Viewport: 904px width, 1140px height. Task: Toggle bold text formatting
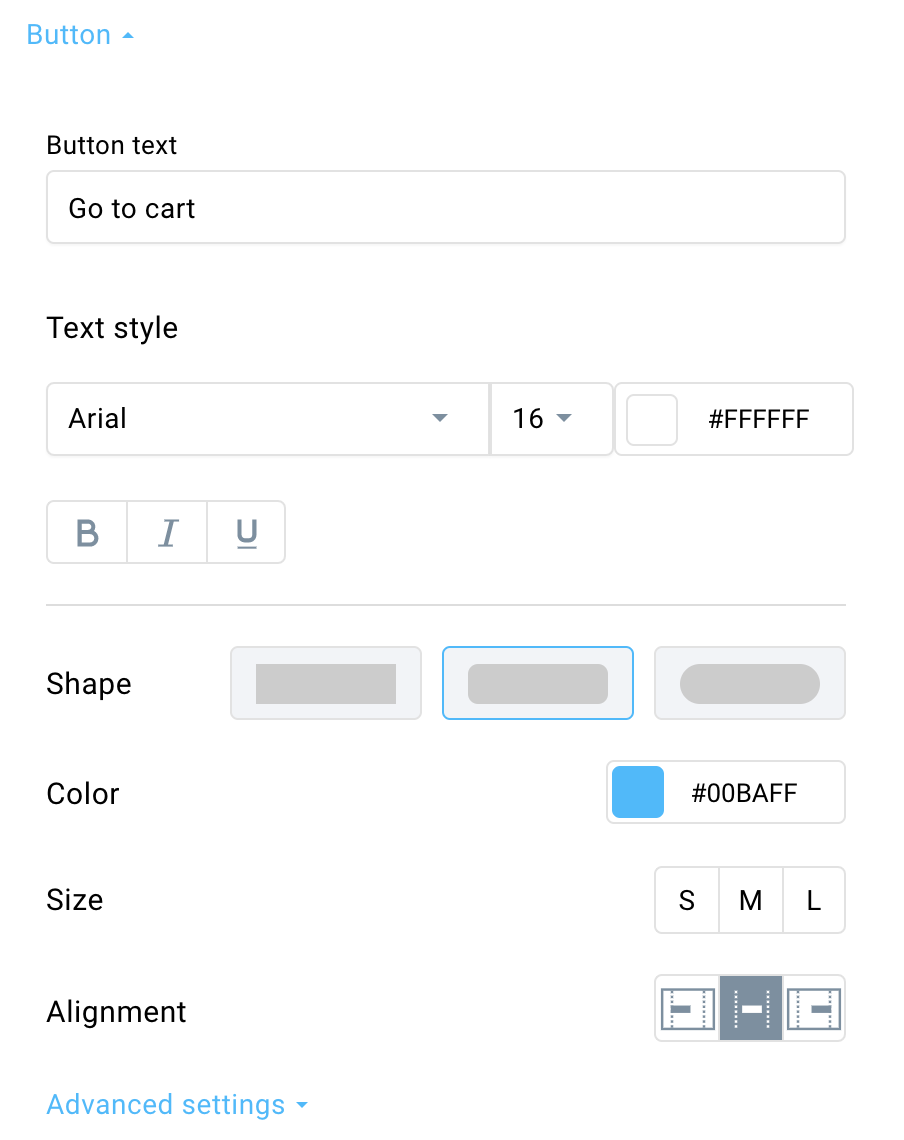[x=87, y=532]
